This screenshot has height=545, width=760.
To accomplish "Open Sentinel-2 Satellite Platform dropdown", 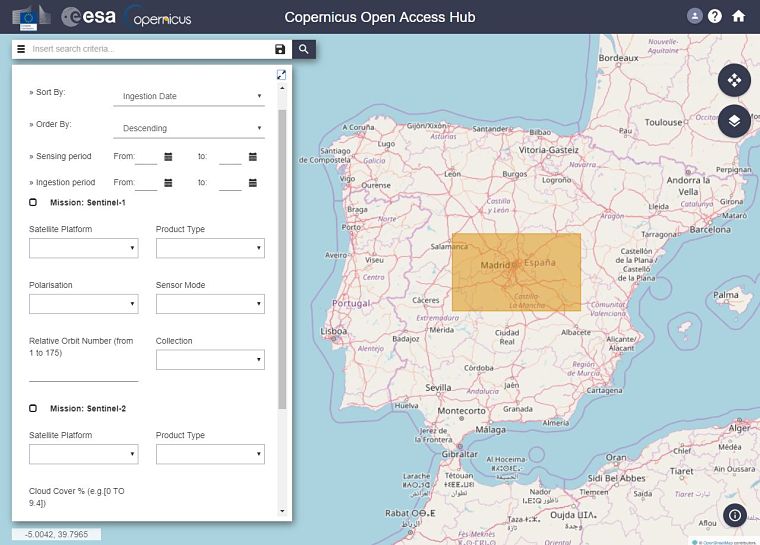I will point(84,454).
